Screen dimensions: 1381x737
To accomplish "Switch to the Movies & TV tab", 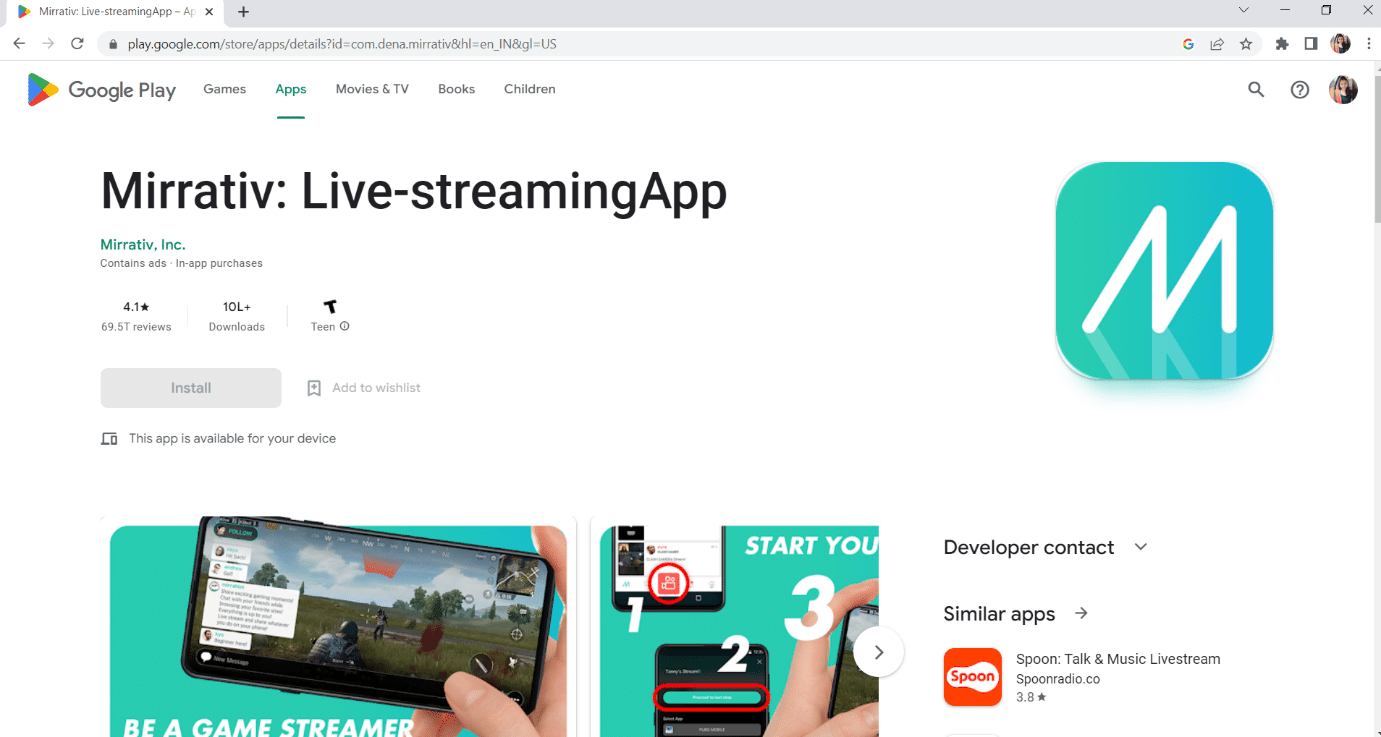I will (x=372, y=89).
